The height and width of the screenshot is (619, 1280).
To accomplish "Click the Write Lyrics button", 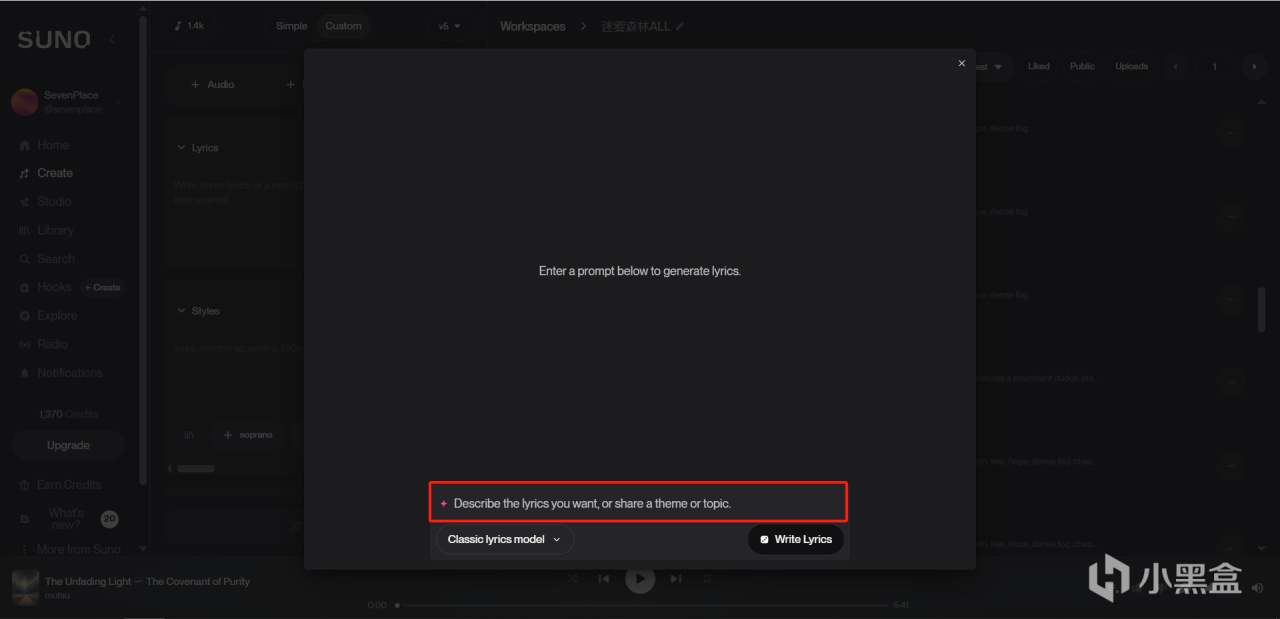I will [x=796, y=539].
